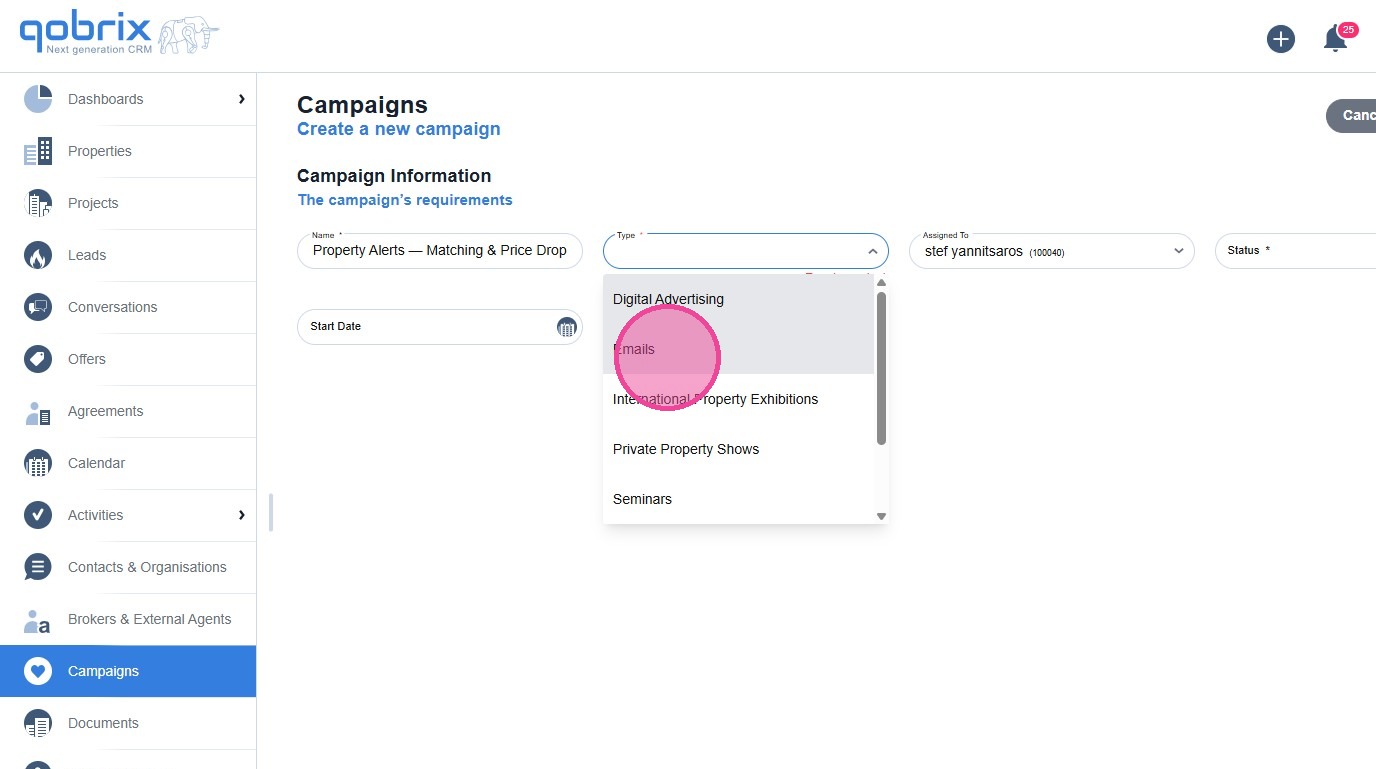This screenshot has width=1376, height=769.
Task: Click the sidebar resize handle
Action: point(271,512)
